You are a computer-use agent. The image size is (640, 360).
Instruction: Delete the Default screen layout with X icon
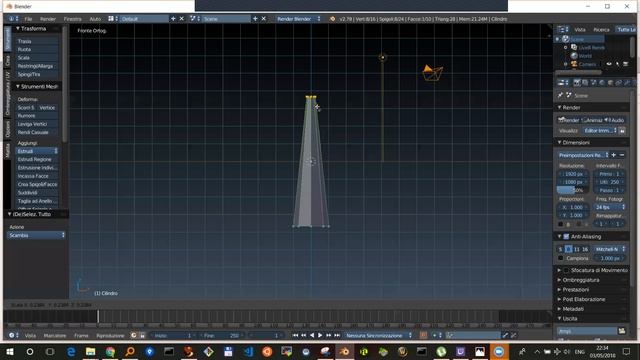[x=182, y=19]
